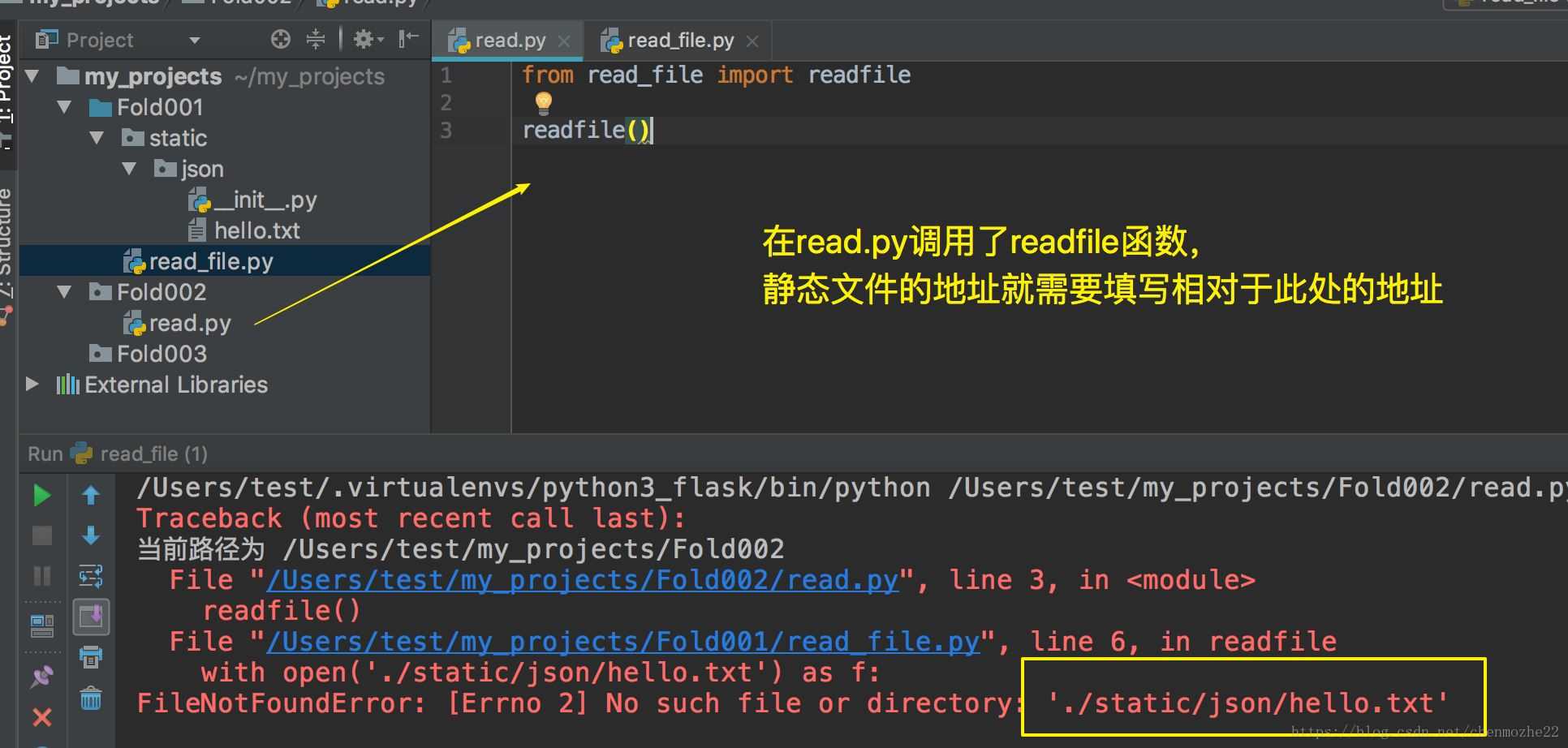The image size is (1568, 748).
Task: Click scroll from source target icon
Action: (x=281, y=39)
